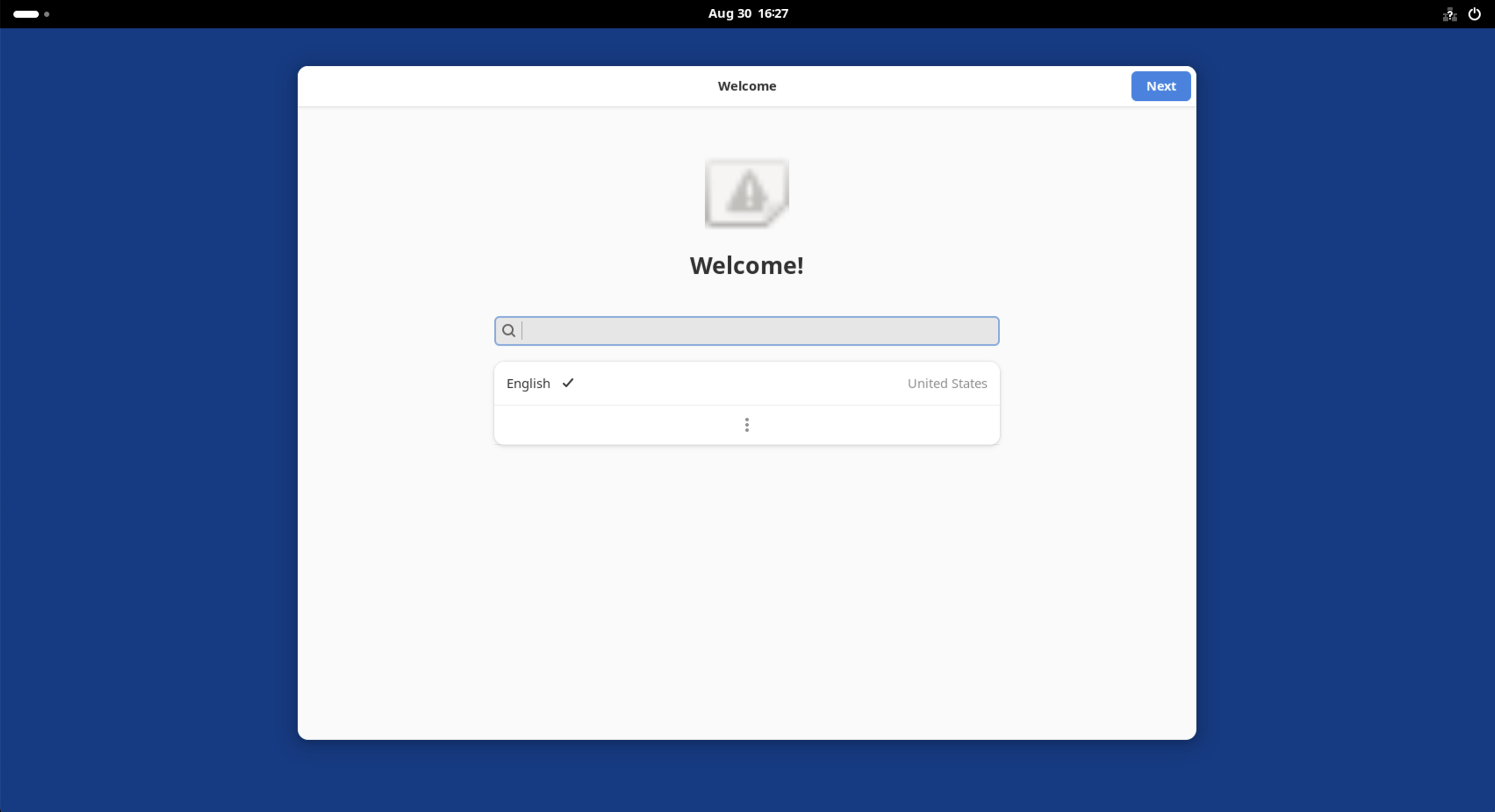Click the Next button
This screenshot has width=1495, height=812.
[1161, 86]
